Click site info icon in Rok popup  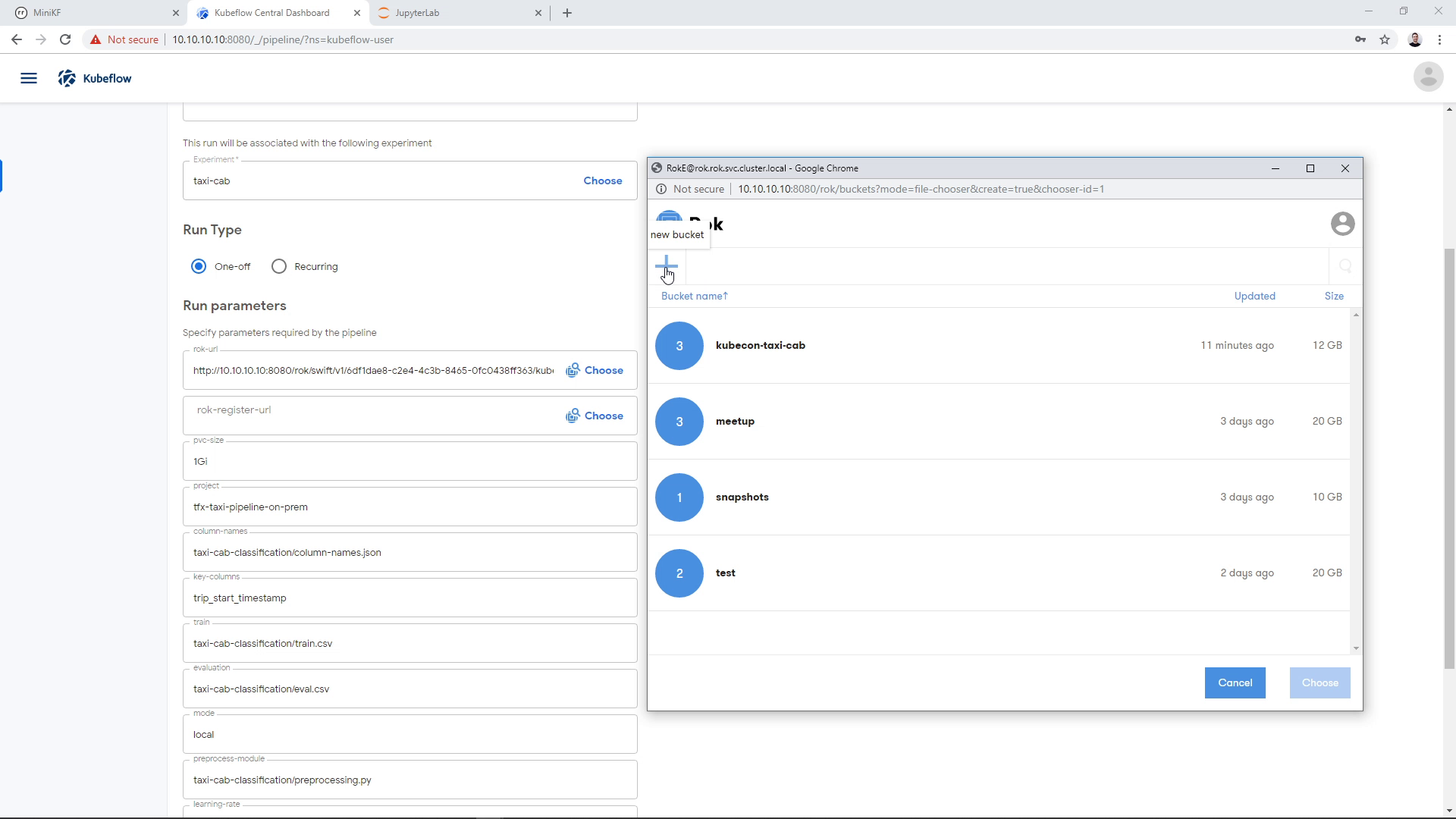[x=661, y=189]
